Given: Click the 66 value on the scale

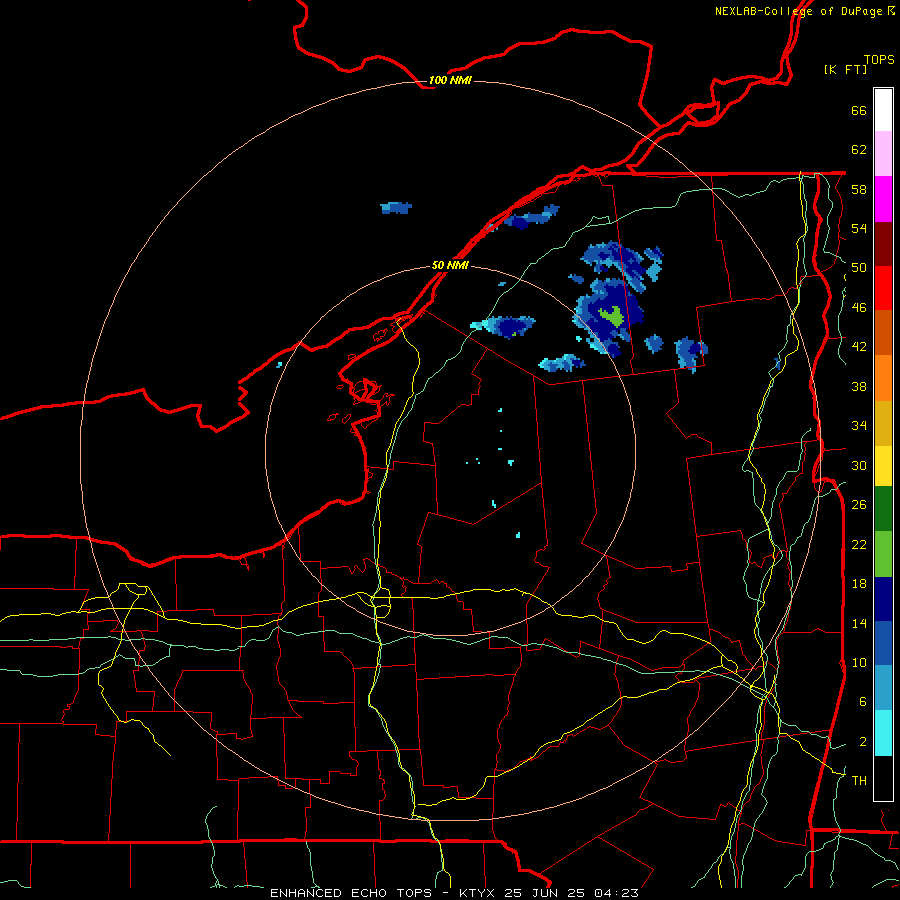Looking at the screenshot, I should (x=859, y=111).
